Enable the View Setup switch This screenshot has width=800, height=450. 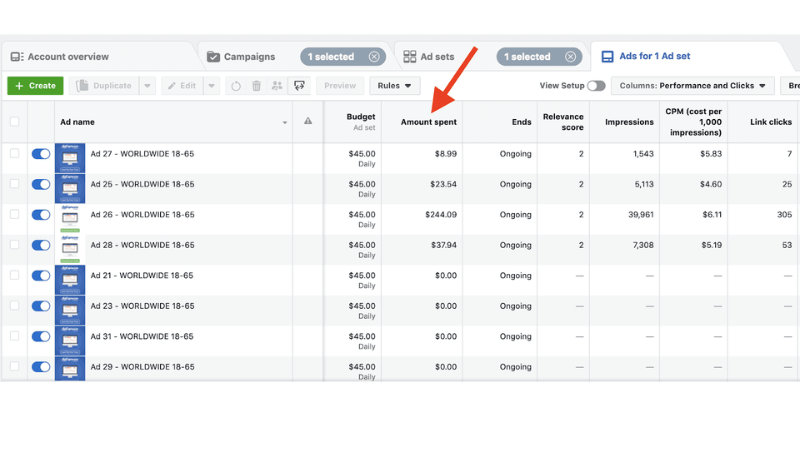point(596,86)
